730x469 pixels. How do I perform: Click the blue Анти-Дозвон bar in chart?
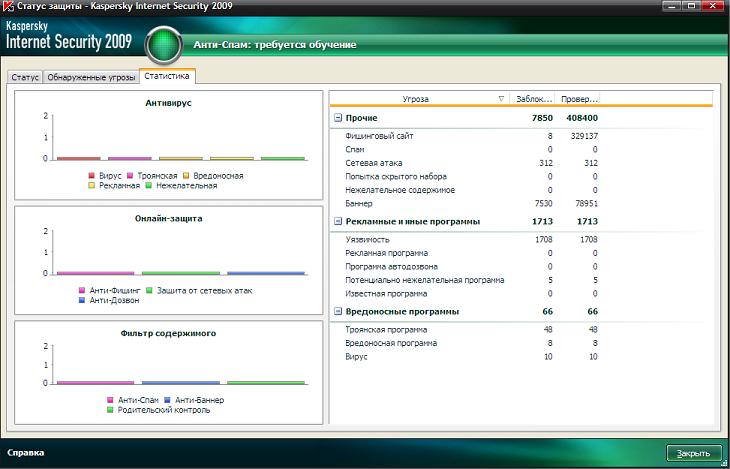(265, 273)
